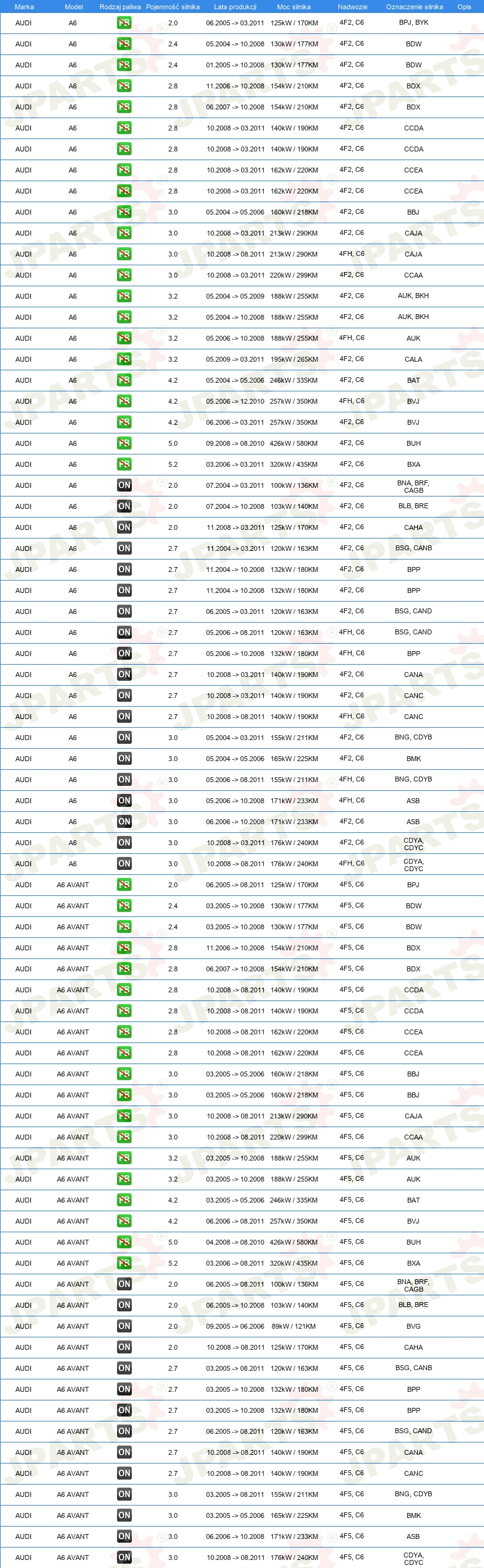Click petrol icon in A6 3.2 AUK 4FH row
Image resolution: width=484 pixels, height=1568 pixels.
(x=124, y=338)
